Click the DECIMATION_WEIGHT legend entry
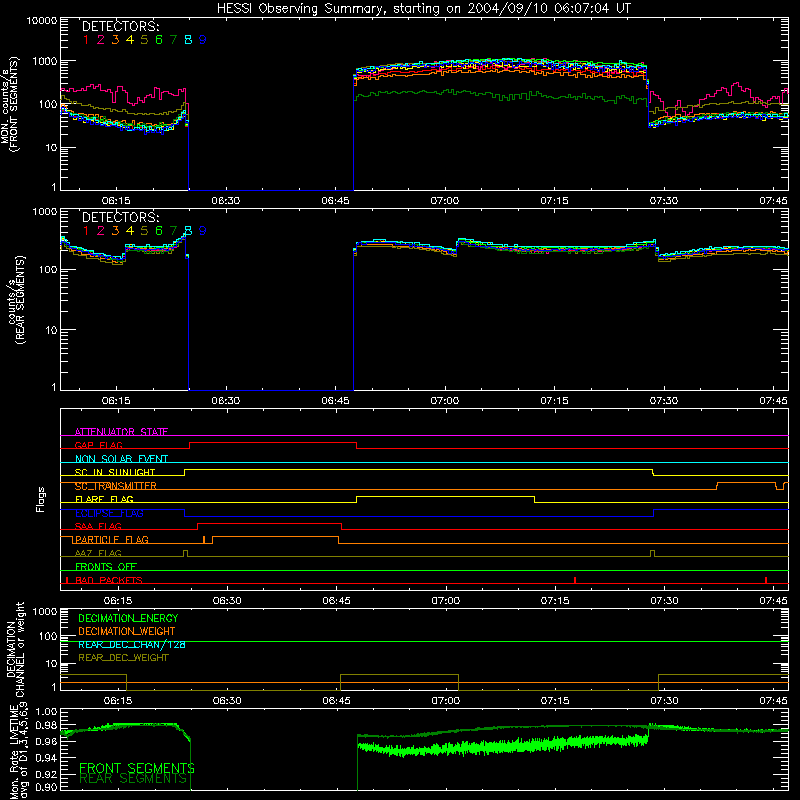Viewport: 800px width, 800px height. click(x=127, y=632)
